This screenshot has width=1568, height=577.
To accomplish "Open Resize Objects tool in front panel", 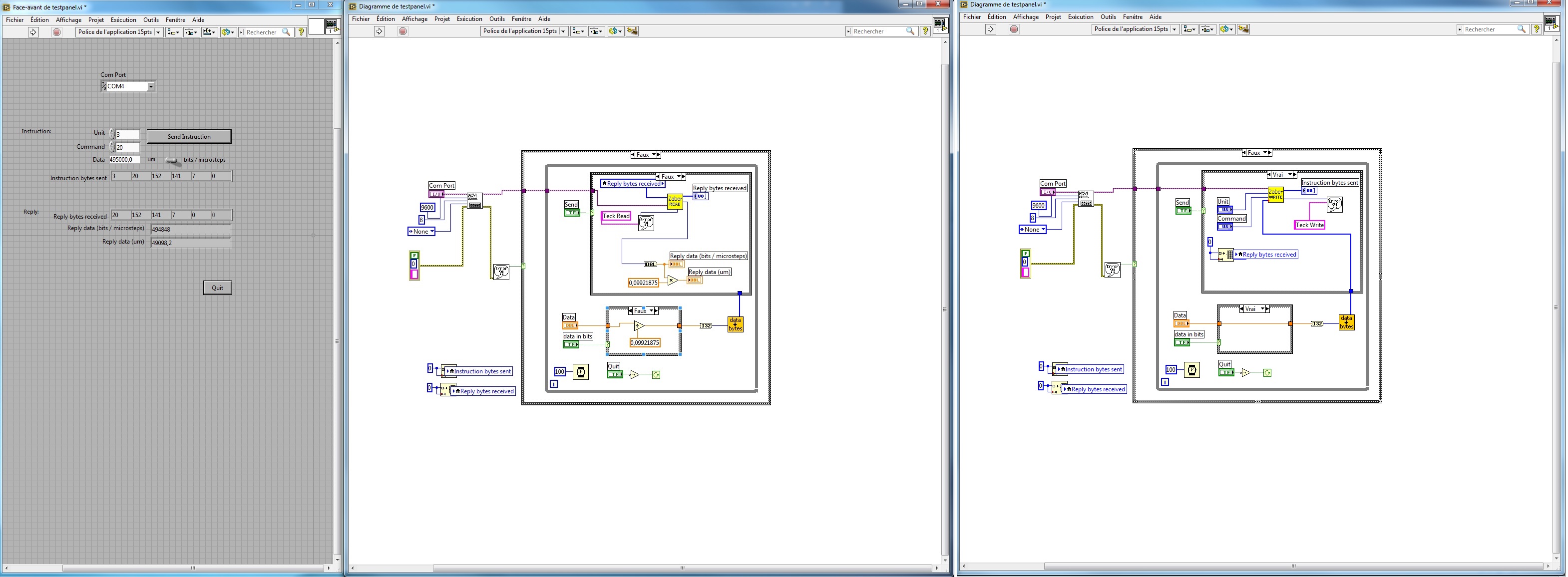I will pyautogui.click(x=209, y=32).
